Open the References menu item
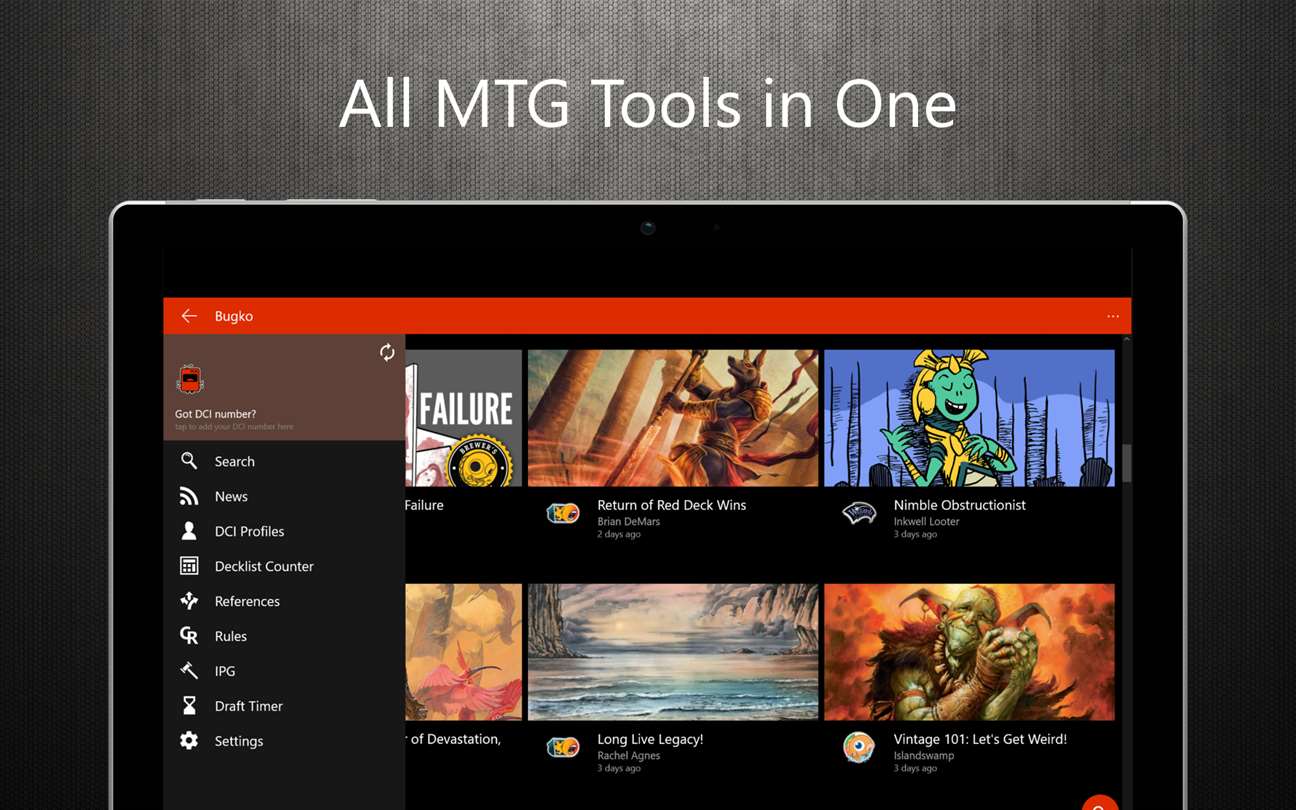This screenshot has width=1296, height=810. click(x=284, y=601)
